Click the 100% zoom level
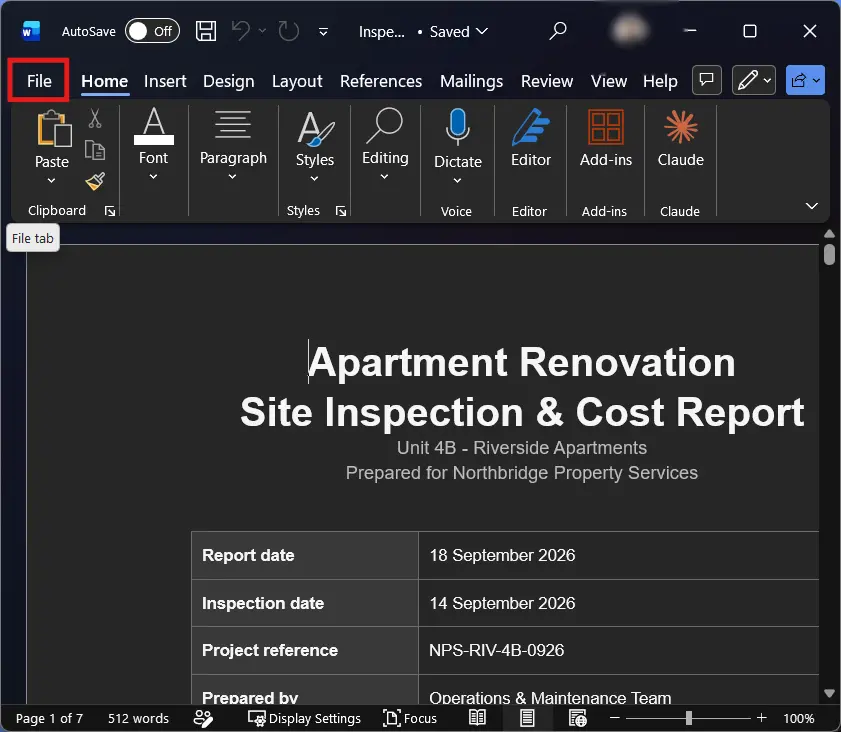841x732 pixels. click(x=799, y=718)
